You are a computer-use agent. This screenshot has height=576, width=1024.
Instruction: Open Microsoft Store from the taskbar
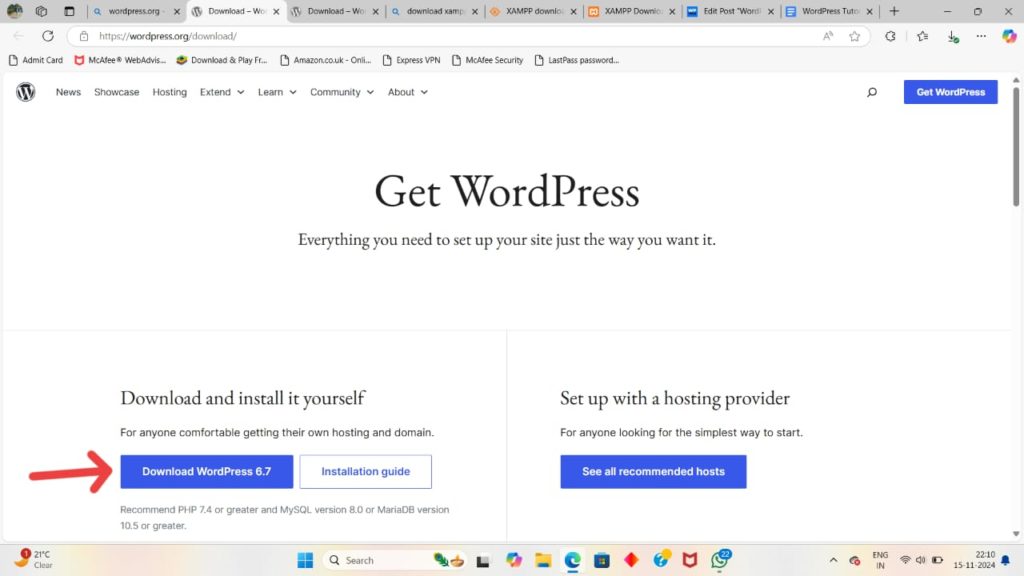click(601, 560)
